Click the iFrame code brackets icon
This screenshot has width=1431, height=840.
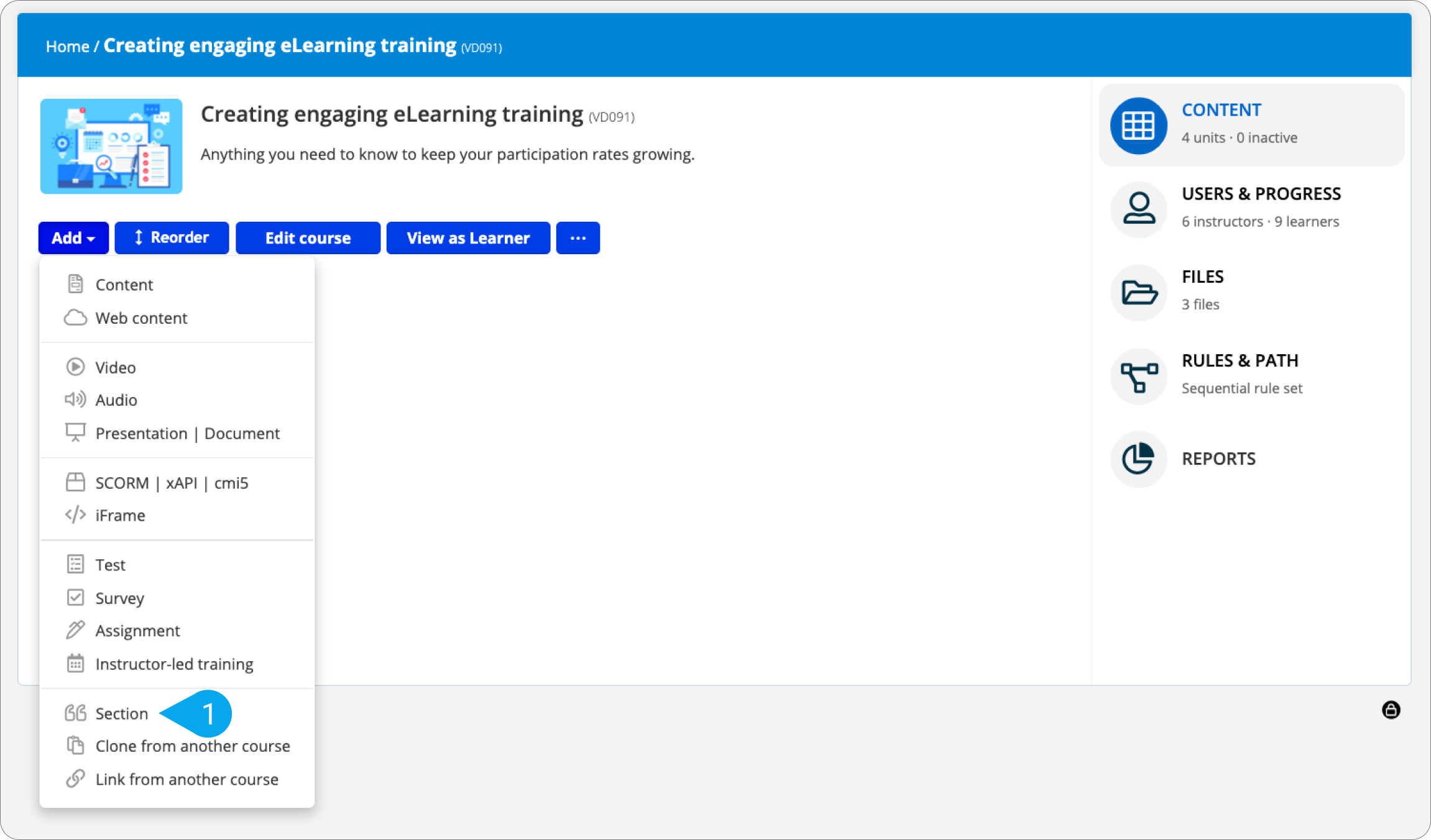(75, 515)
